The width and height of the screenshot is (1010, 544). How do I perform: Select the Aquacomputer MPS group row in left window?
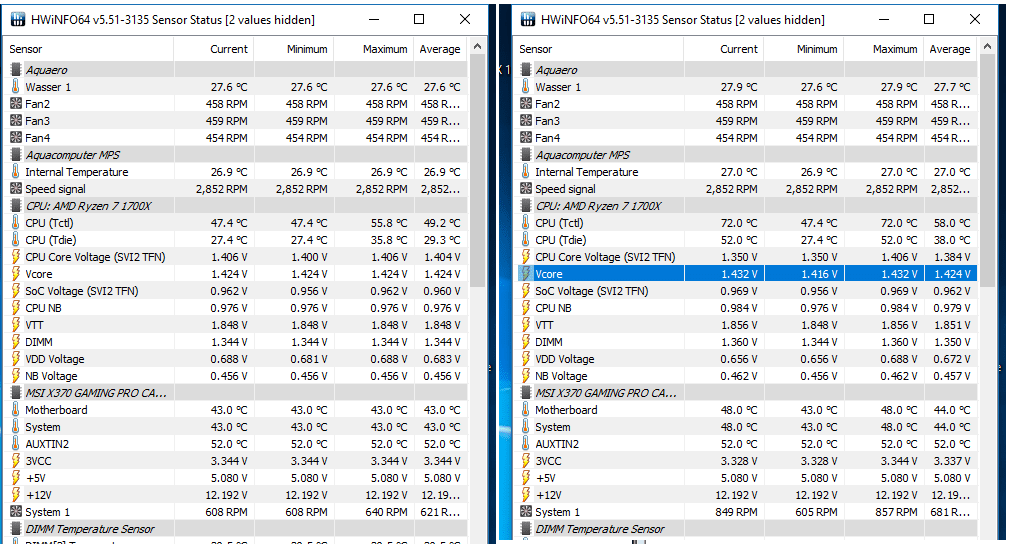pyautogui.click(x=236, y=155)
